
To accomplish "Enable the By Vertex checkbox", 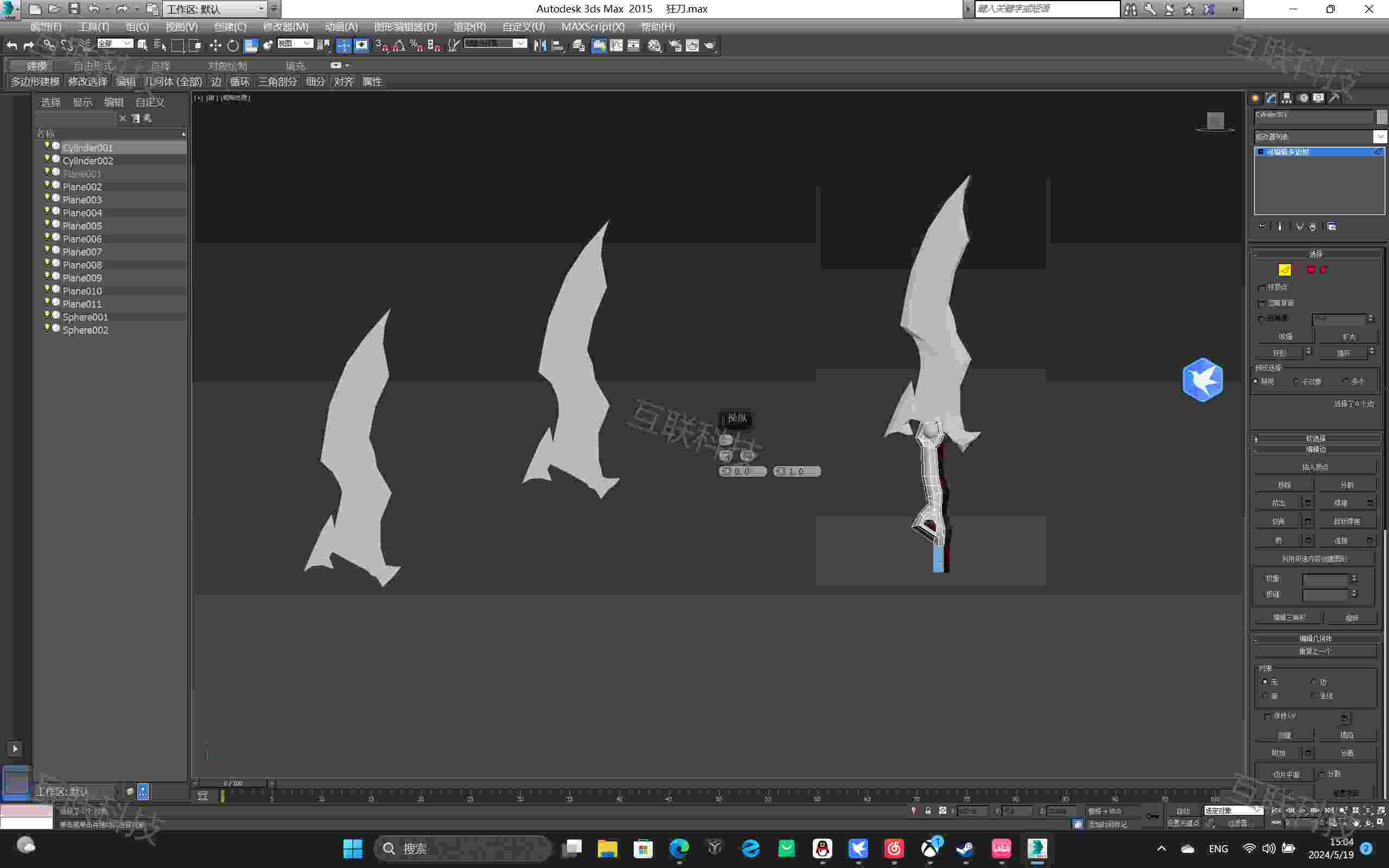I will tap(1261, 287).
